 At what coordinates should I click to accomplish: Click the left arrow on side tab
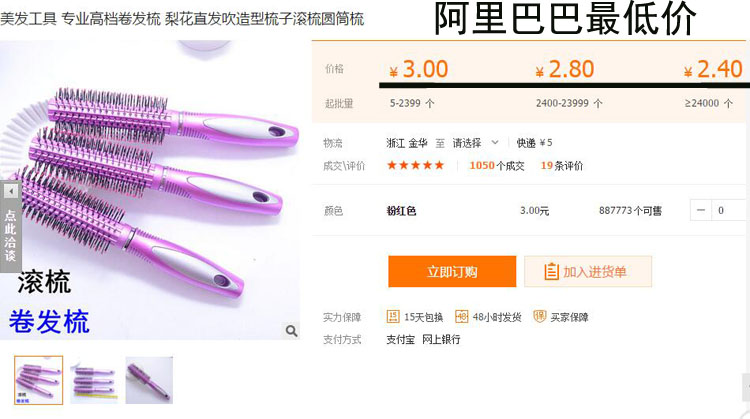click(11, 192)
